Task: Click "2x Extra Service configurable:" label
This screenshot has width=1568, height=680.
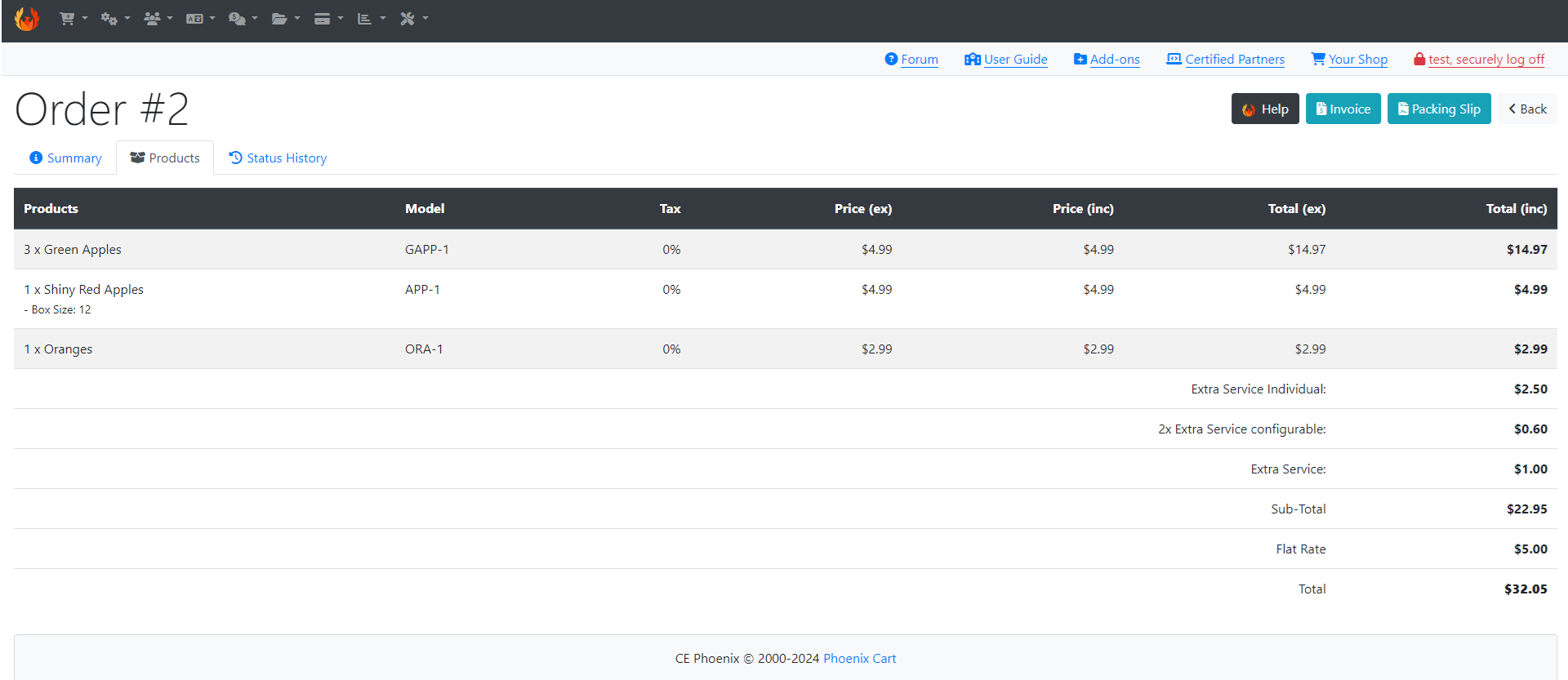Action: point(1242,429)
